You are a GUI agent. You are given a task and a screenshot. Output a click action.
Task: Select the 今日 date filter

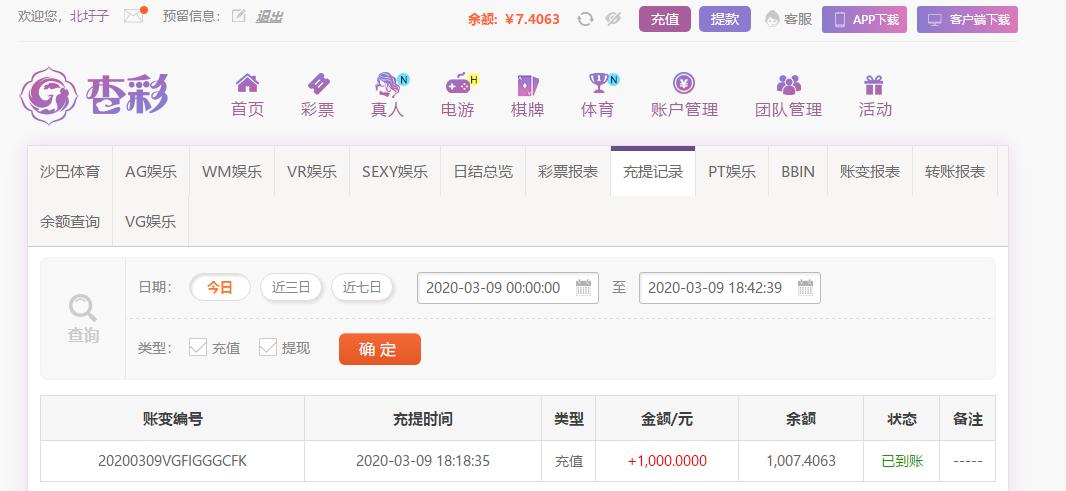[220, 287]
